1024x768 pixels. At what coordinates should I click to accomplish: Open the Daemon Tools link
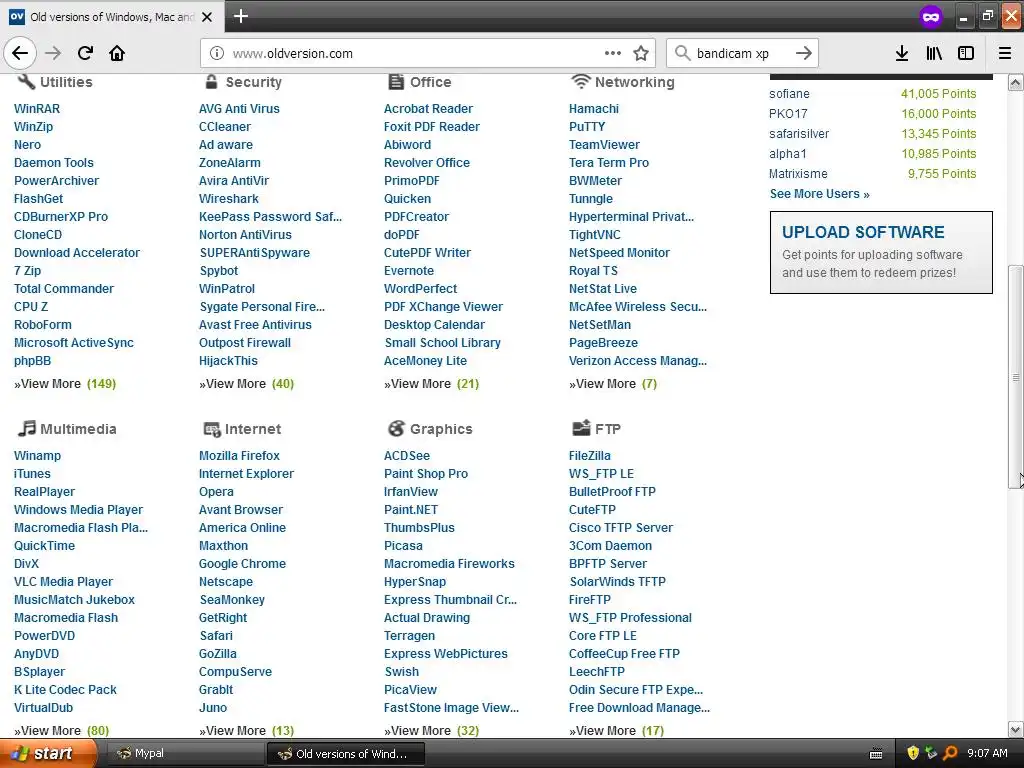54,163
